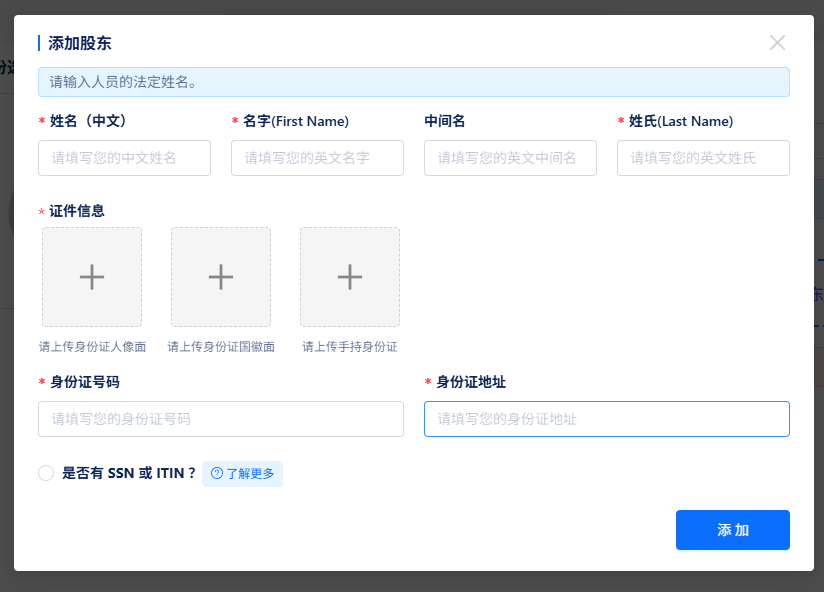Image resolution: width=824 pixels, height=592 pixels.
Task: Click the Last Name 姓氏 field
Action: coord(703,158)
